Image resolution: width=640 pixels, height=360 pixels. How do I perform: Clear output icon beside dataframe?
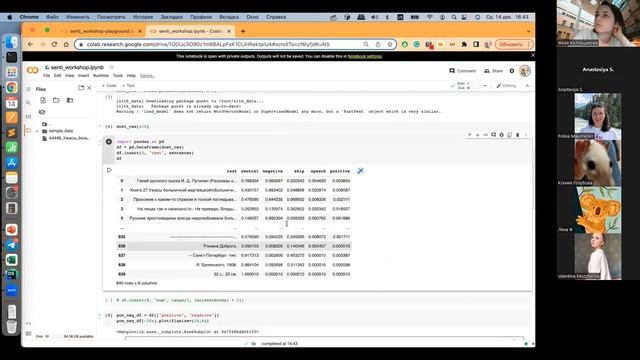[109, 170]
